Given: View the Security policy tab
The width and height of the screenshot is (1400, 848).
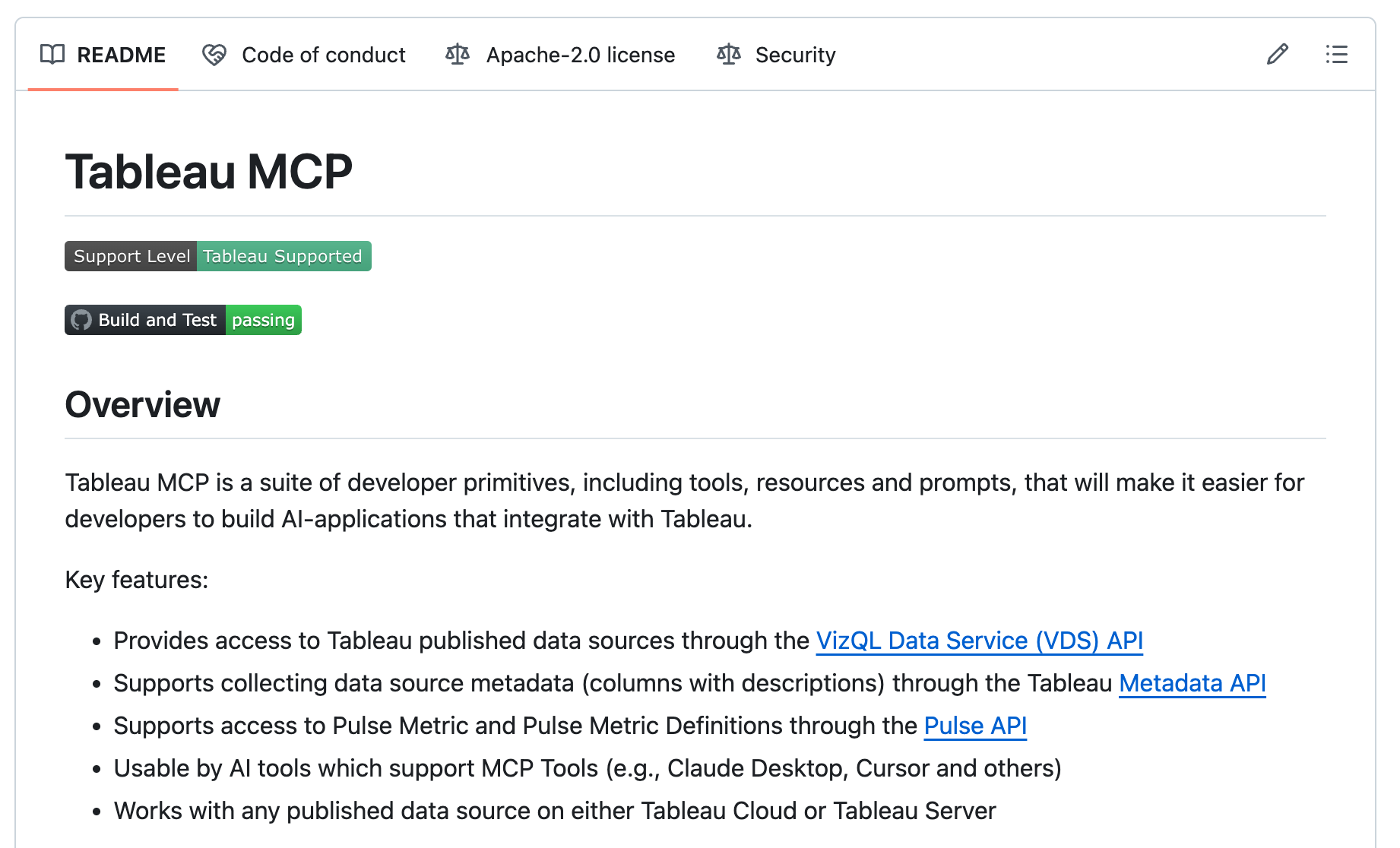Looking at the screenshot, I should tap(795, 54).
